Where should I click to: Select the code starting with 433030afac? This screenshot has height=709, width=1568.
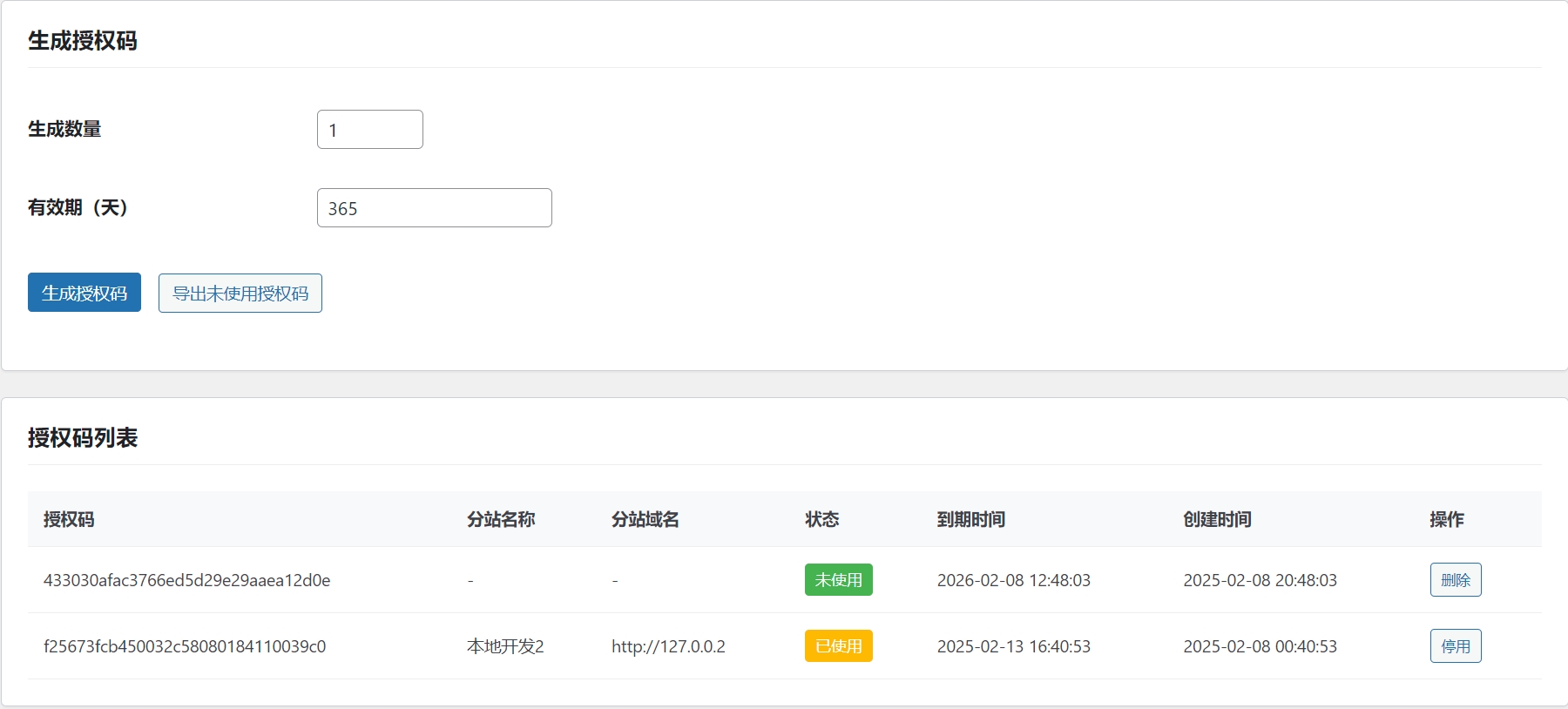point(186,581)
